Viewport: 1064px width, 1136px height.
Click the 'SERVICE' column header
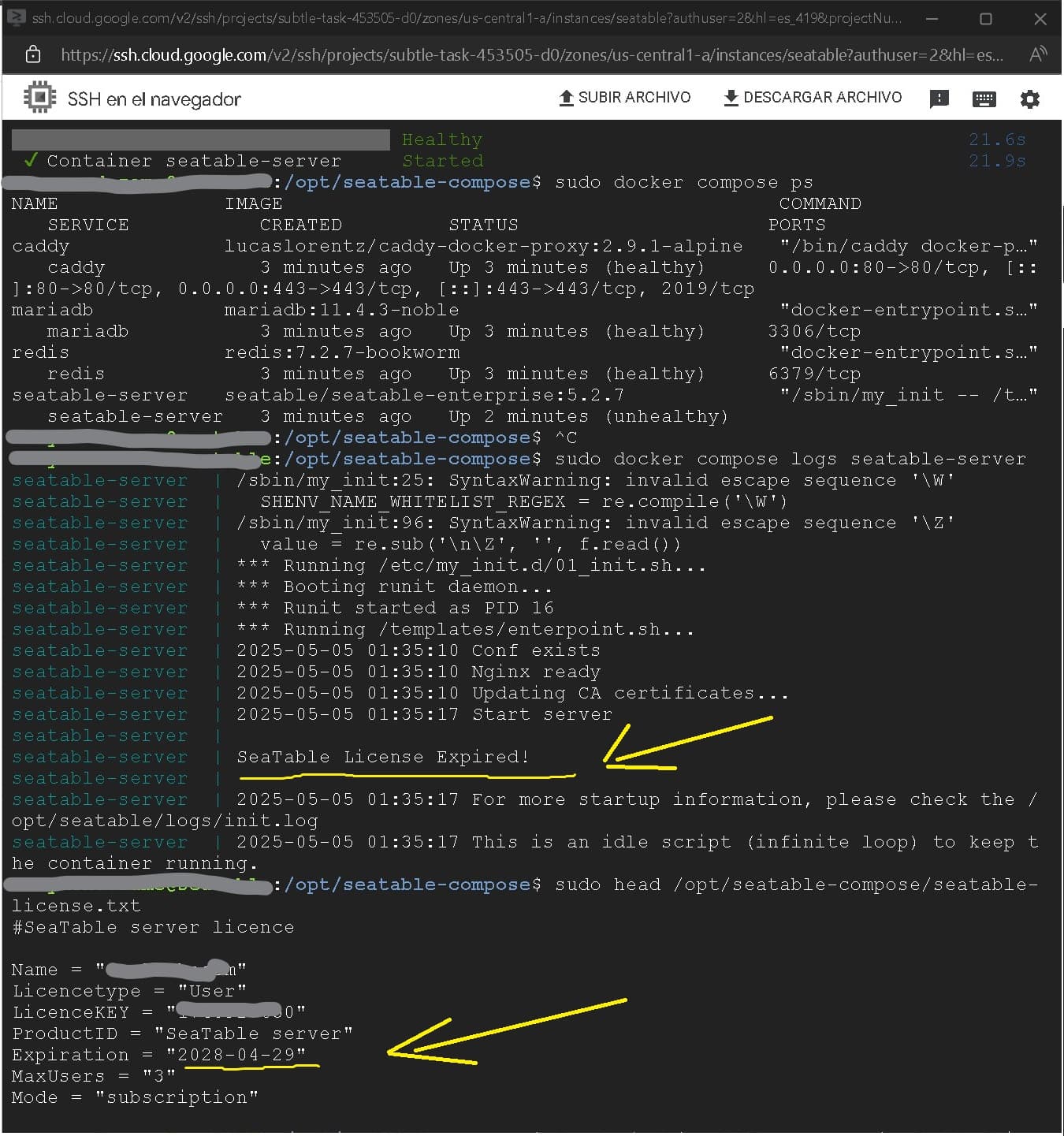click(88, 225)
